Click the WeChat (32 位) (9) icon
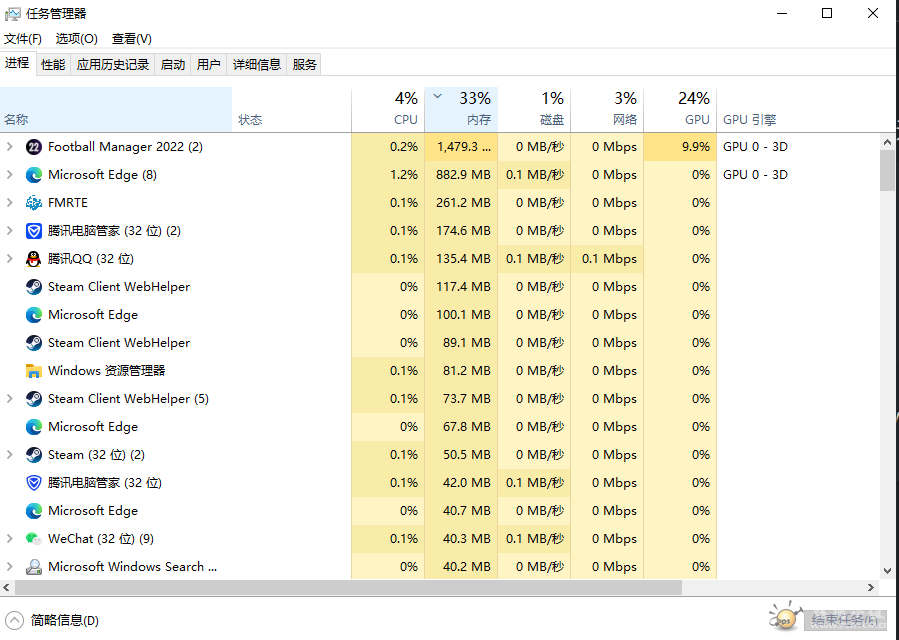The height and width of the screenshot is (640, 899). click(x=34, y=539)
